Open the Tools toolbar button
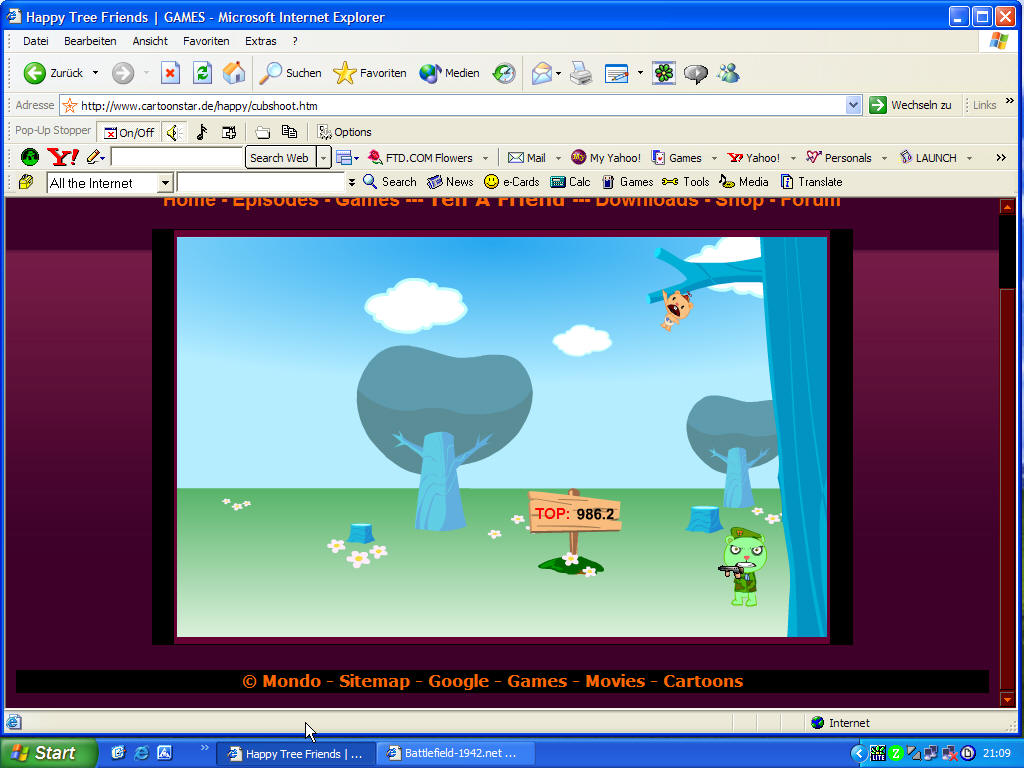 coord(685,182)
